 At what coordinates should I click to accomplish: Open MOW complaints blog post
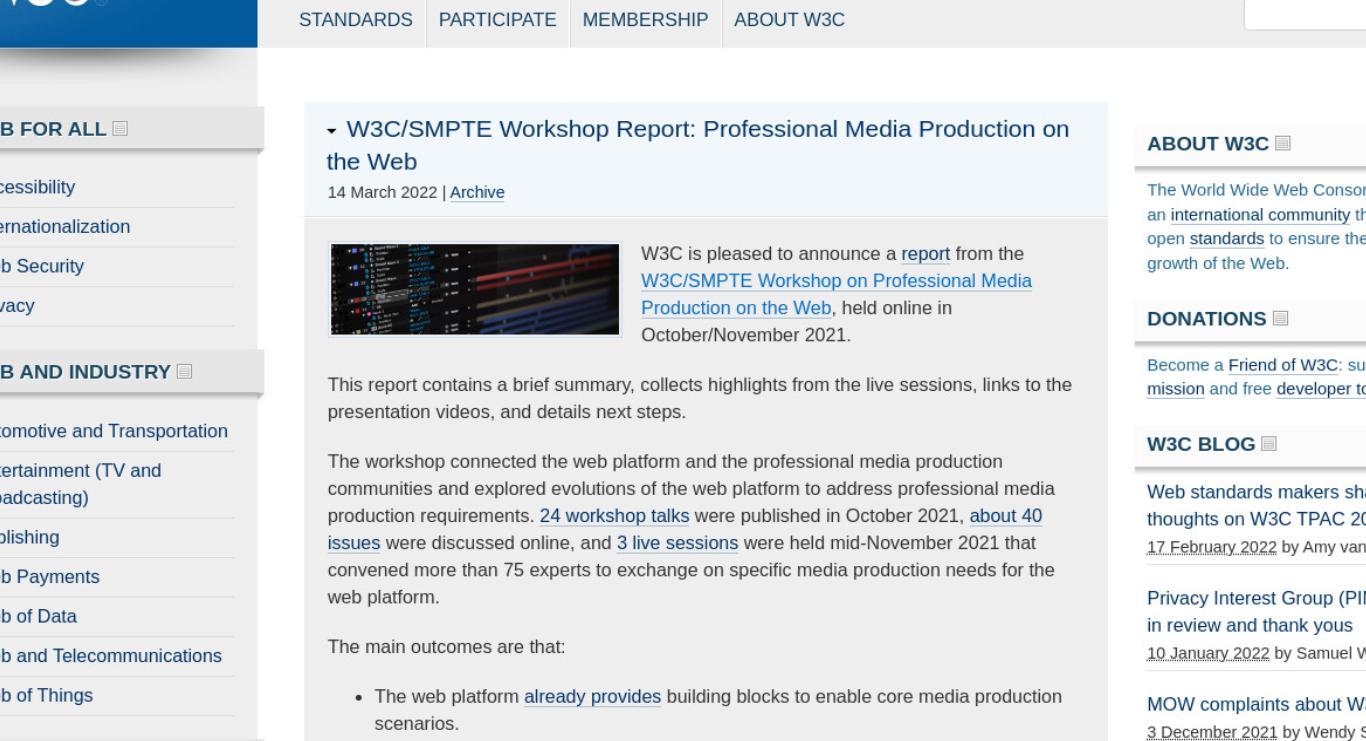[x=1256, y=704]
